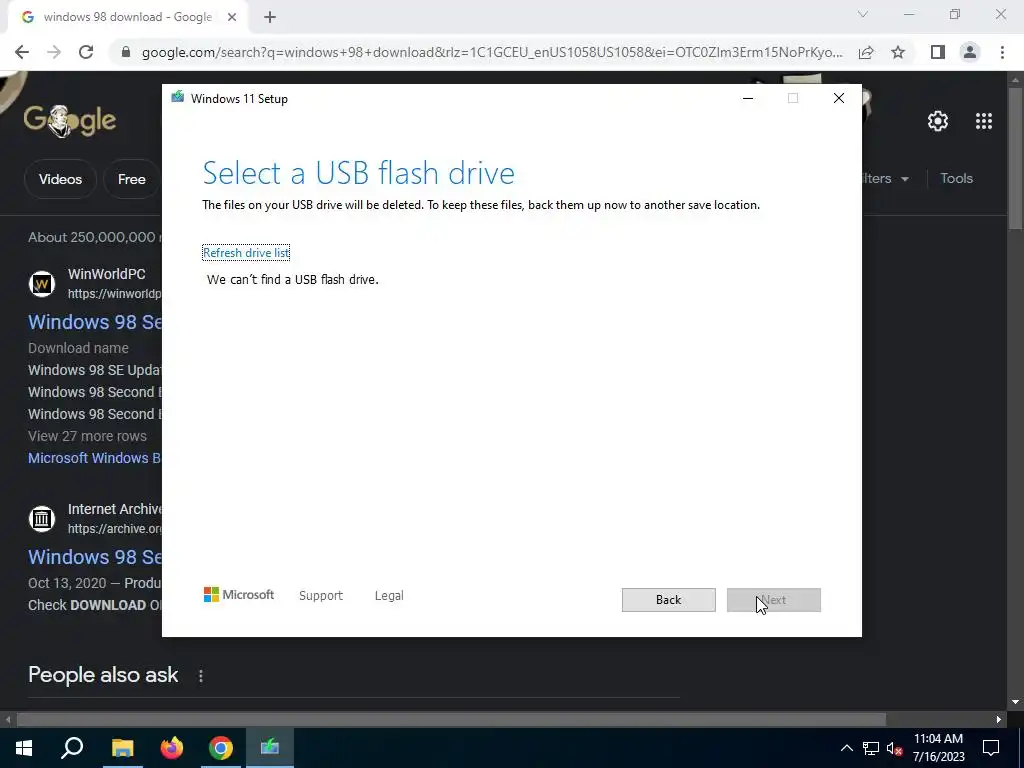Open the Tools option in Google
This screenshot has width=1024, height=768.
[x=956, y=178]
